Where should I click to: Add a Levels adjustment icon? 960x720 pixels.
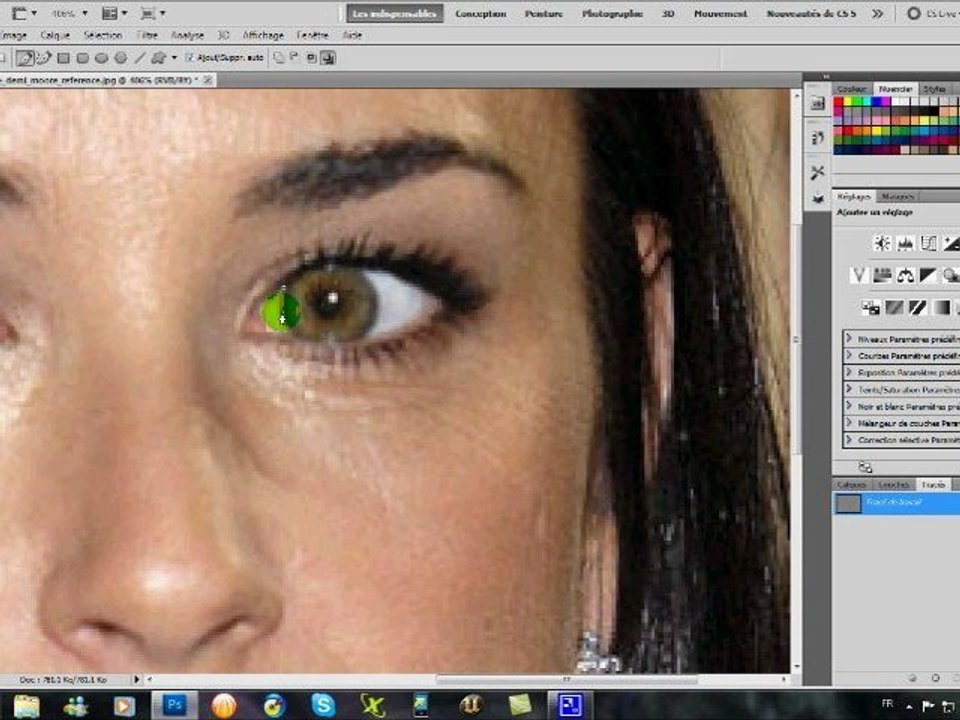[x=905, y=243]
